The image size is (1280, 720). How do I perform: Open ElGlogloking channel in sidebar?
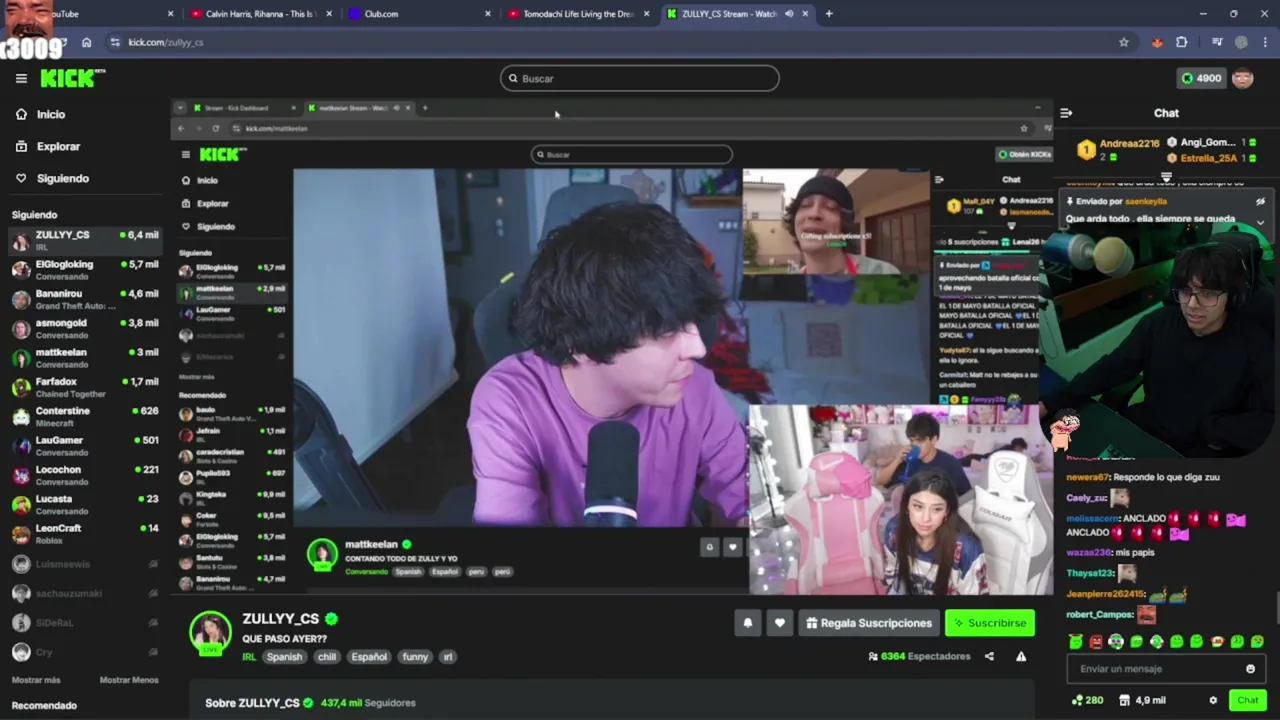[85, 270]
